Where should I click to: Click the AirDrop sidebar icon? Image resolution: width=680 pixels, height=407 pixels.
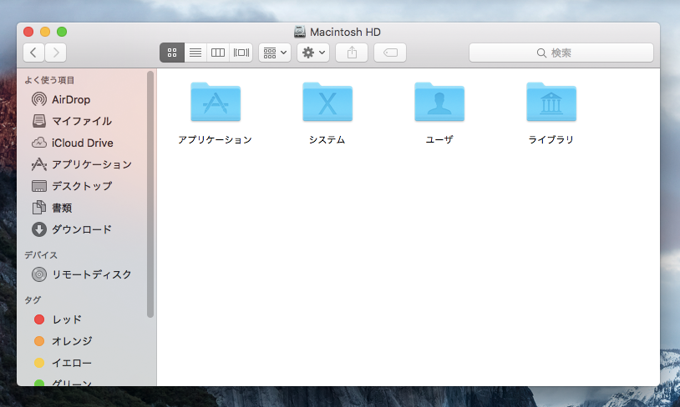coord(39,99)
